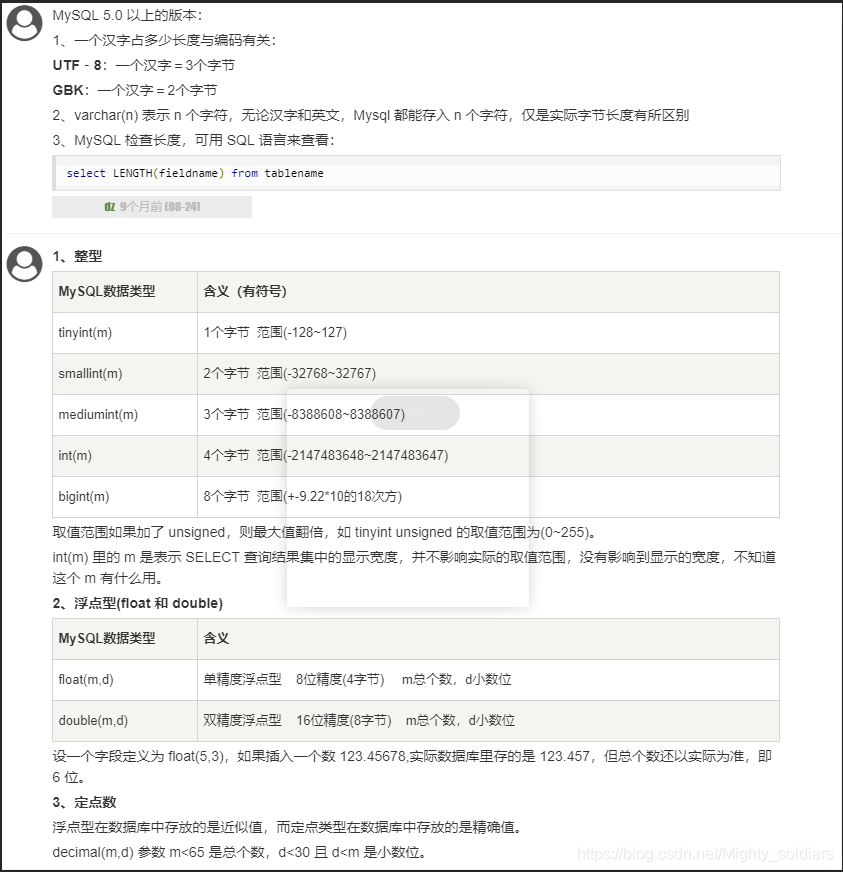Click the '单精度浮点型' description cell
Image resolution: width=843 pixels, height=872 pixels.
coord(488,680)
